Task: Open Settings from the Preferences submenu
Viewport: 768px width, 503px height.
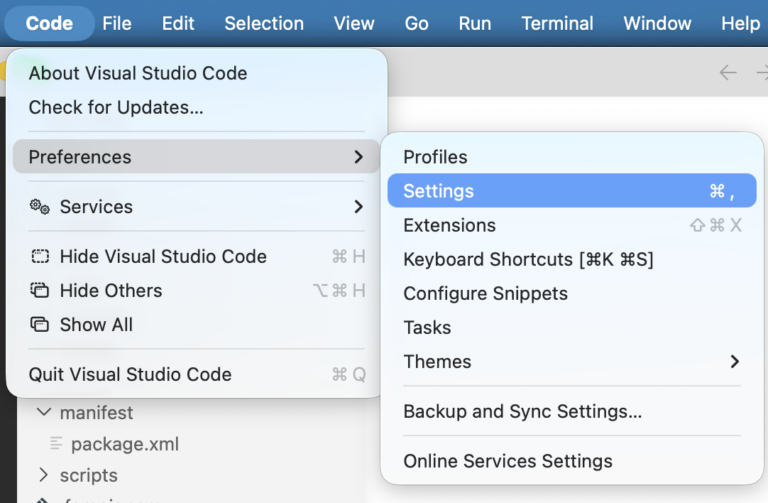Action: click(572, 191)
